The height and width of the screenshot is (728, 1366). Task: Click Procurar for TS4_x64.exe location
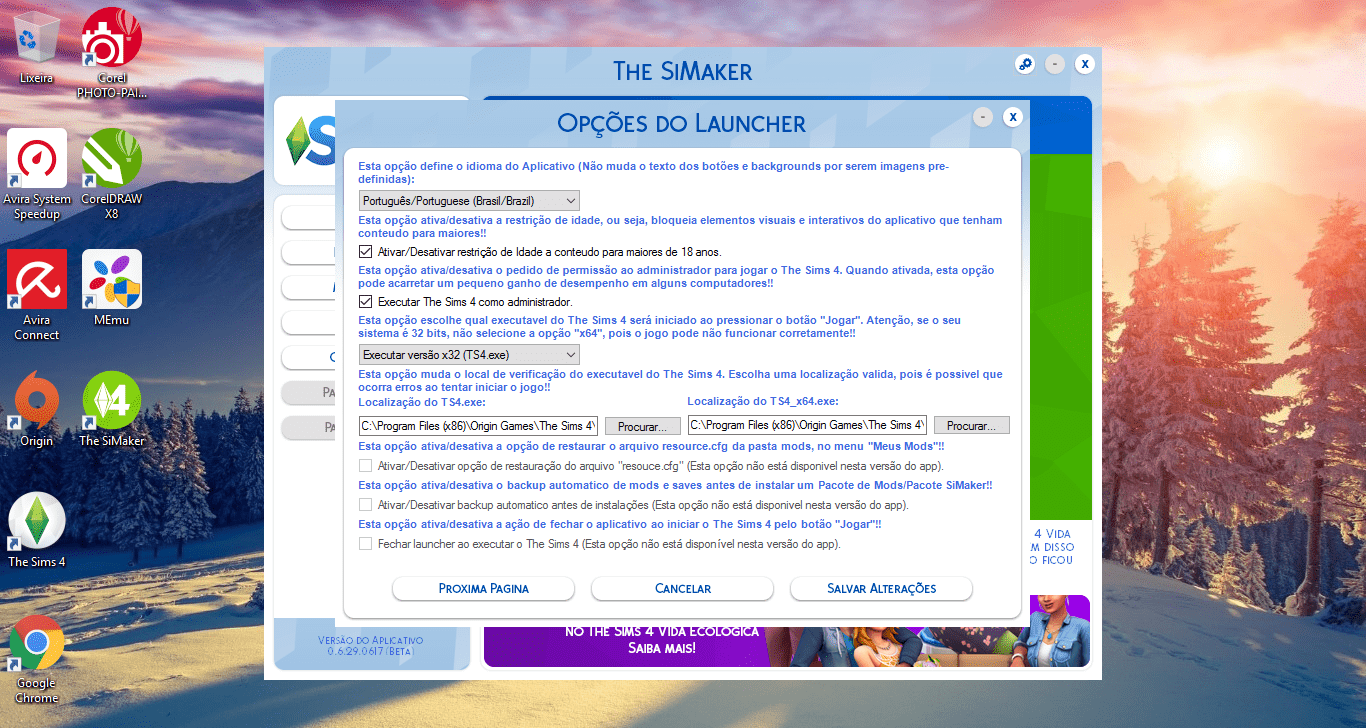click(x=972, y=426)
